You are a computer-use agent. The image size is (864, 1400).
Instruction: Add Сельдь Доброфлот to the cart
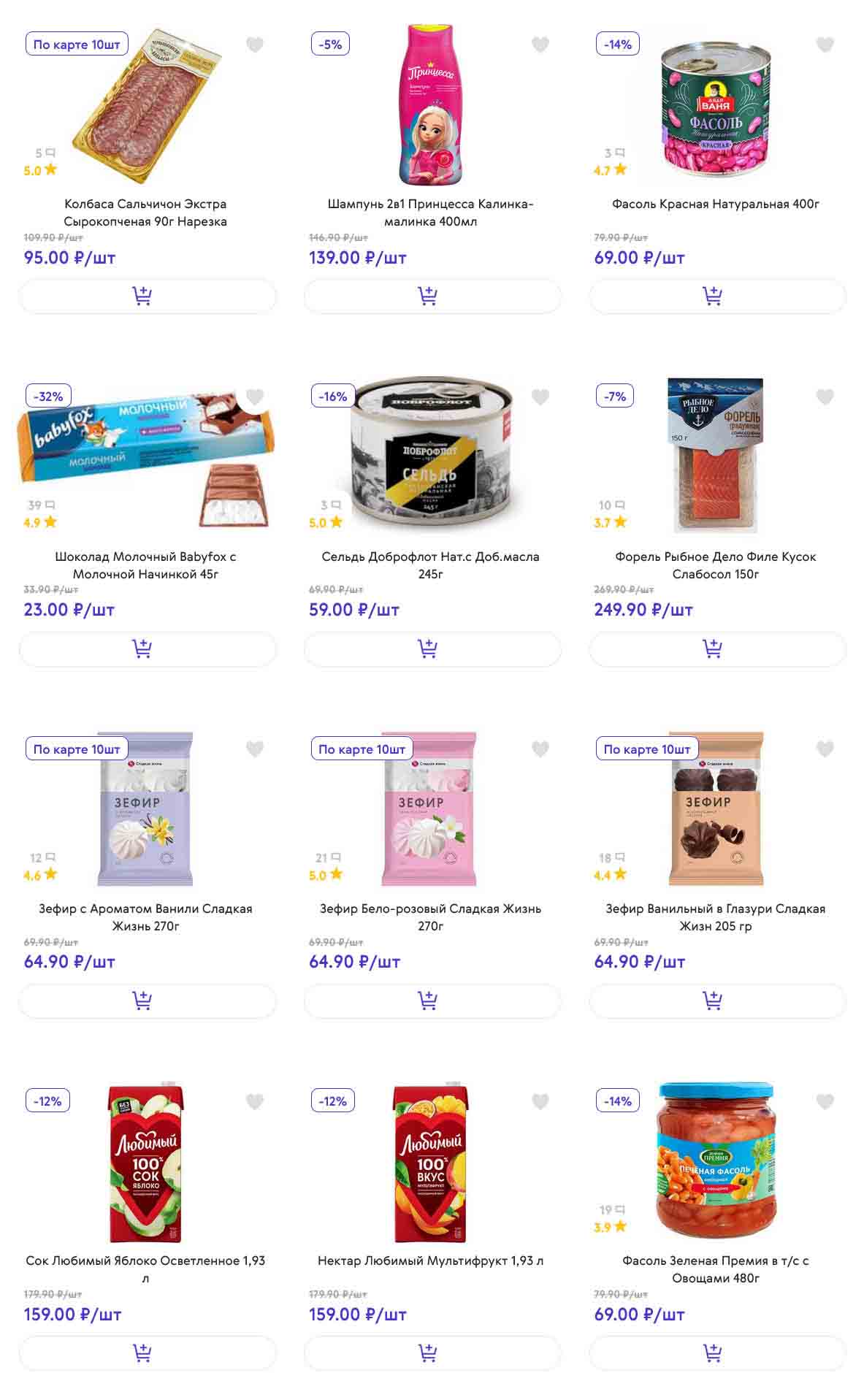point(432,649)
